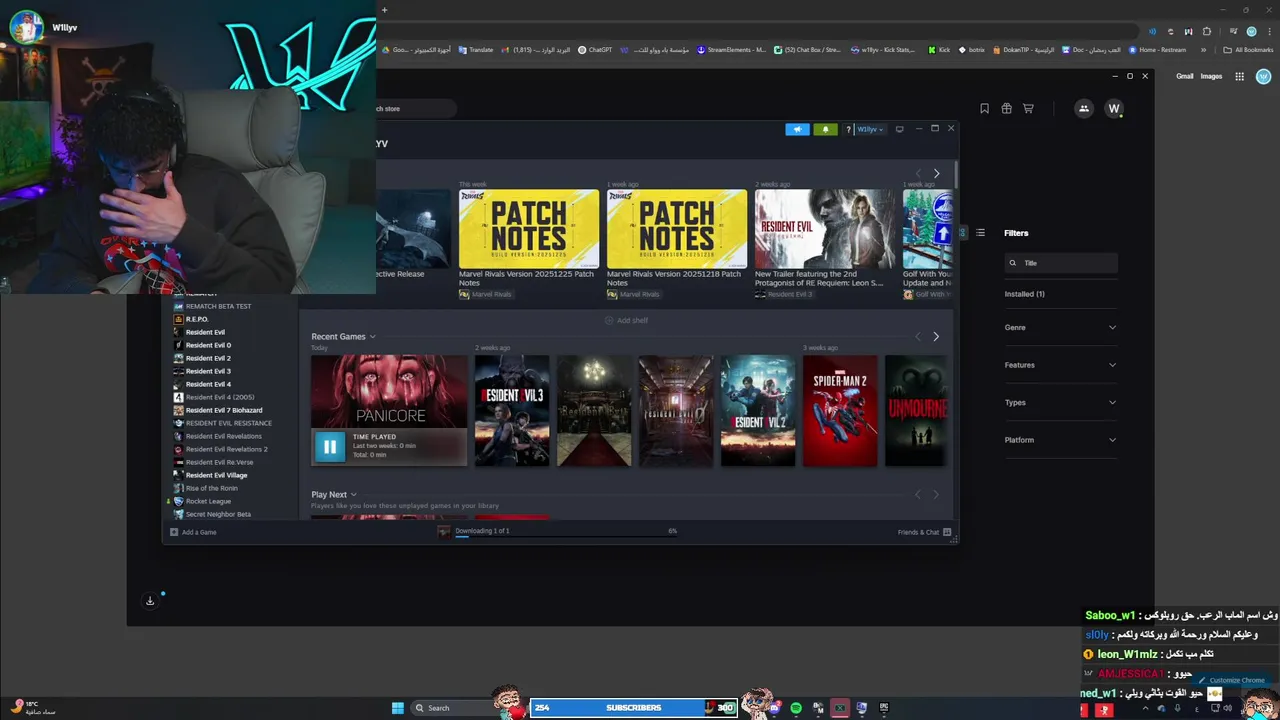
Task: Open Translate bookmark in the bookmarks bar
Action: [475, 49]
